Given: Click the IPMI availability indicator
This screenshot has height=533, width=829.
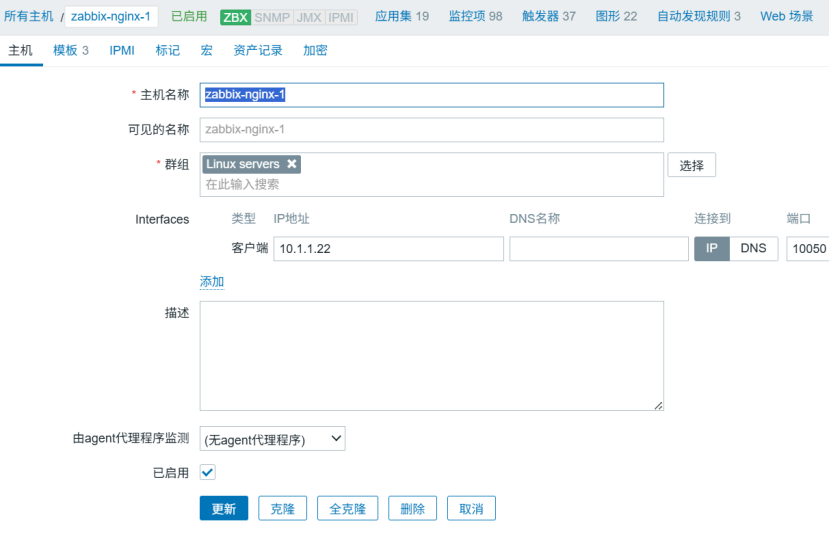Looking at the screenshot, I should pos(341,17).
